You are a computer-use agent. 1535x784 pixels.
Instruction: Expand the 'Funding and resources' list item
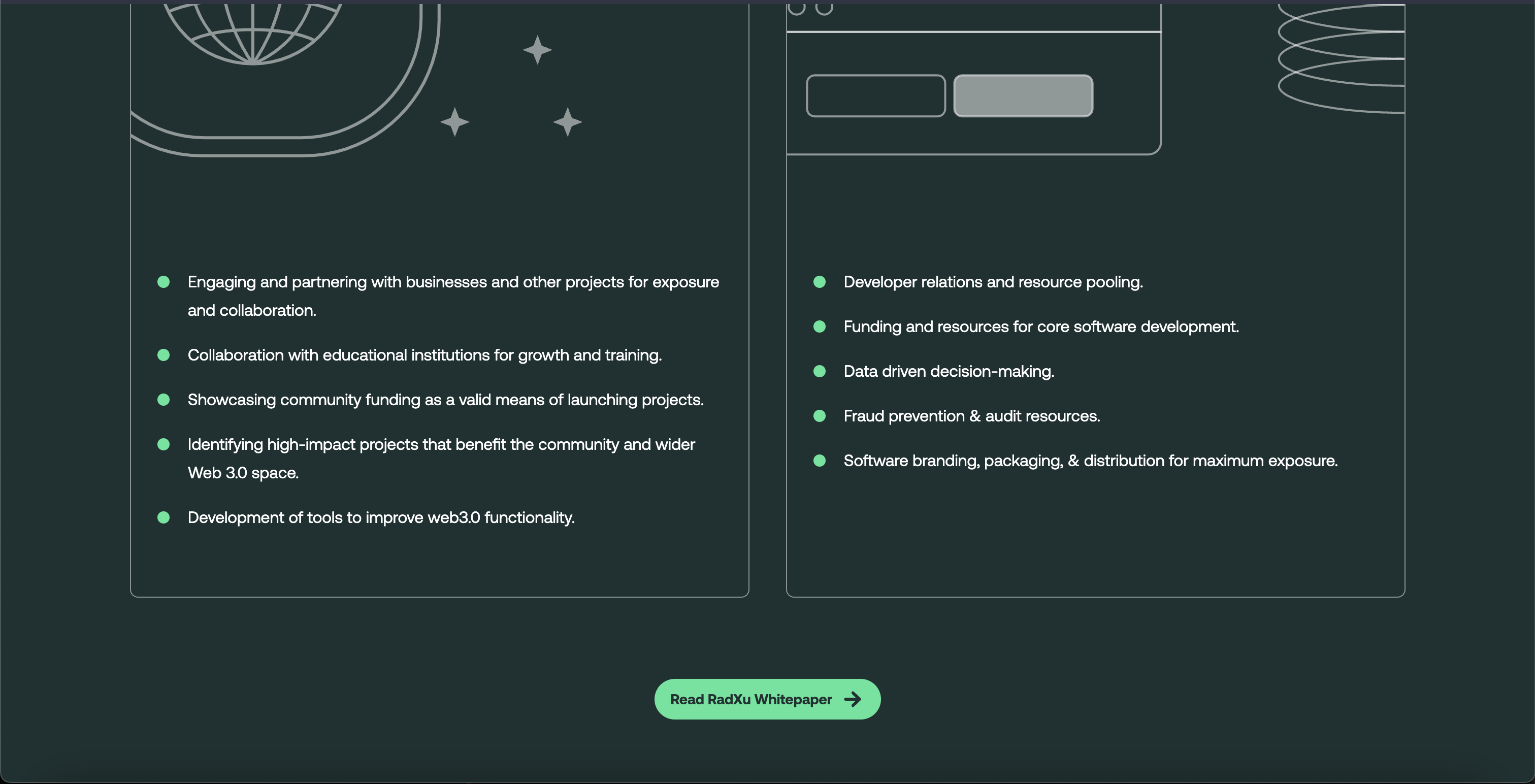click(1040, 326)
